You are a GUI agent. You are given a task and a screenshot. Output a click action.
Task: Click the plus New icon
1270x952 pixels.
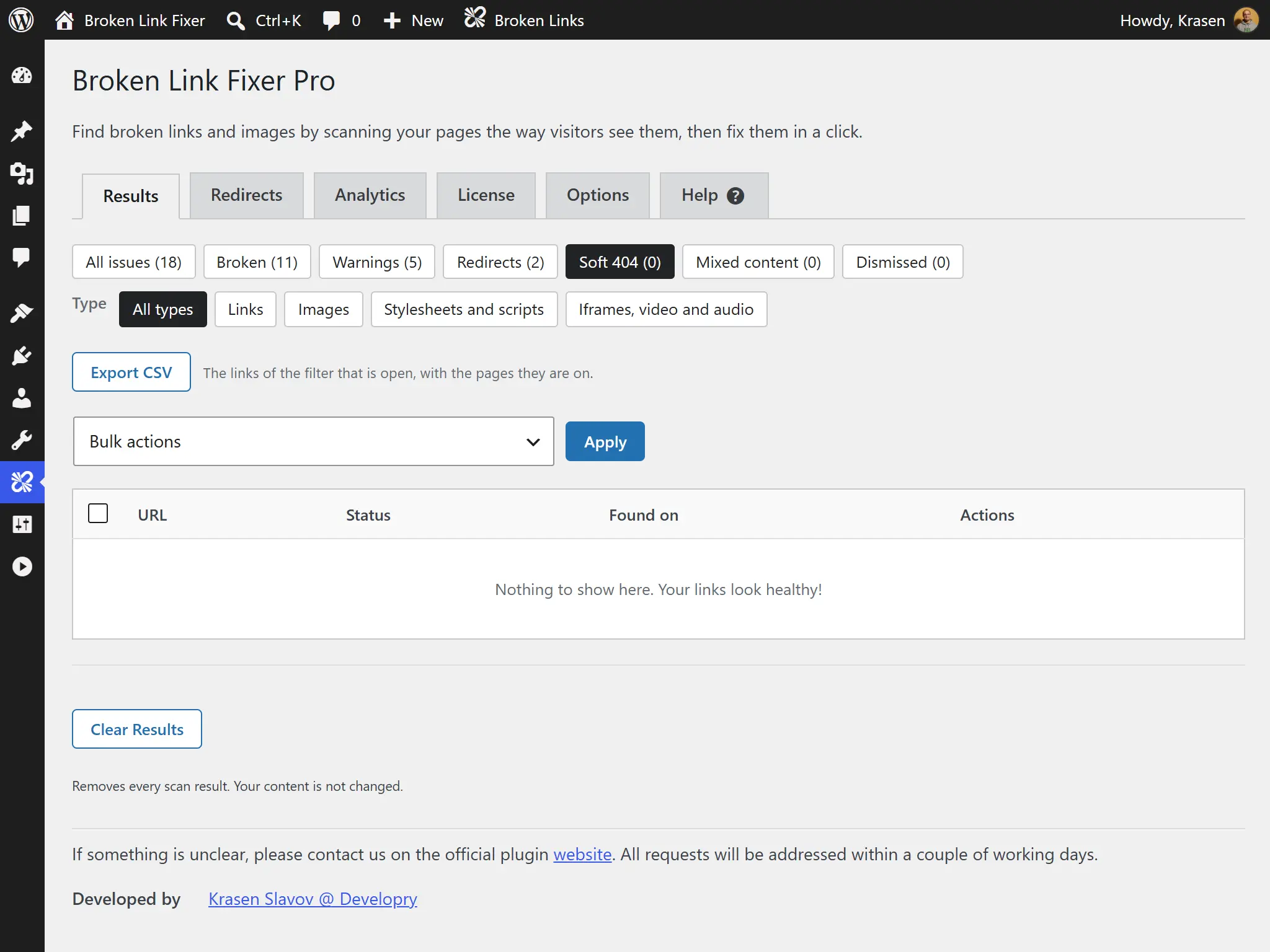coord(392,20)
